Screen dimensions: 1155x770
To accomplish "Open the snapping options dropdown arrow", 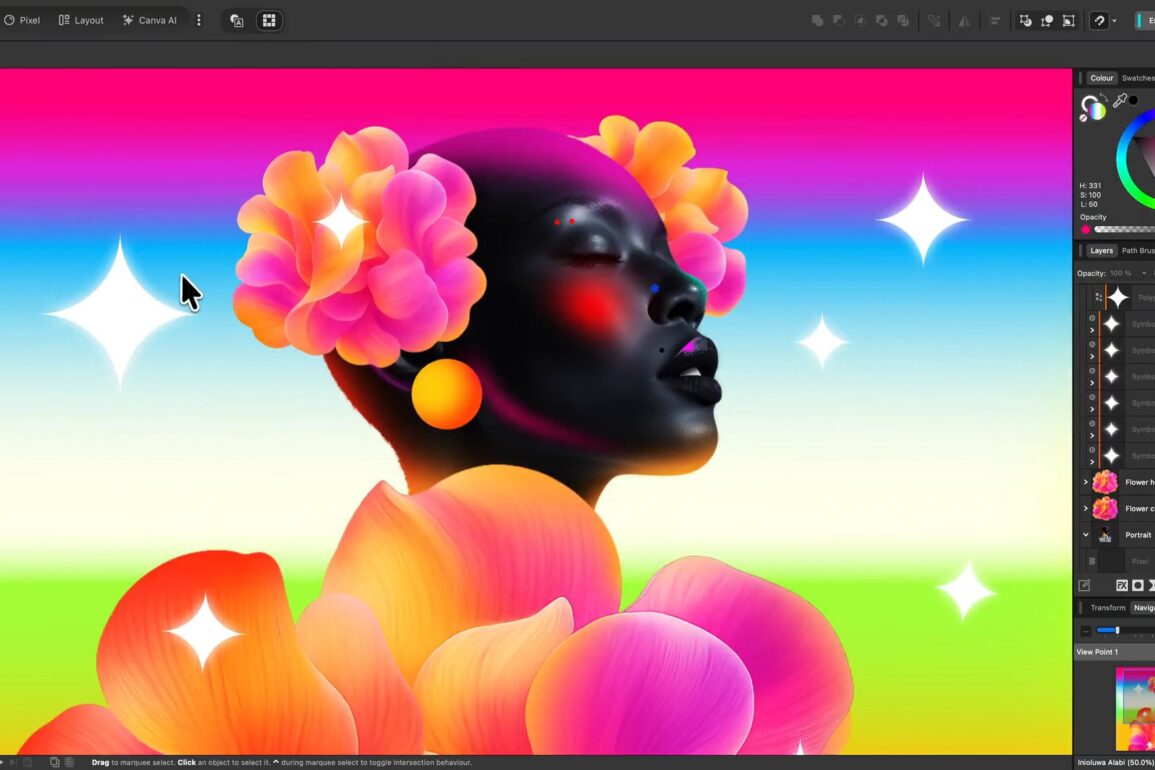I will pyautogui.click(x=1114, y=20).
